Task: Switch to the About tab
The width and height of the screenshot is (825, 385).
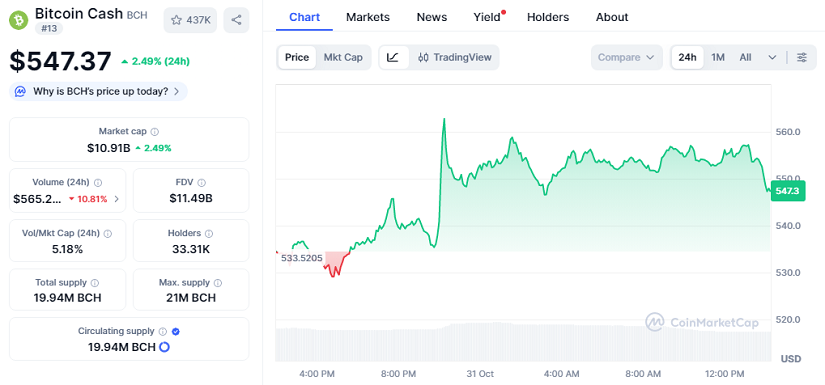Action: pyautogui.click(x=612, y=17)
